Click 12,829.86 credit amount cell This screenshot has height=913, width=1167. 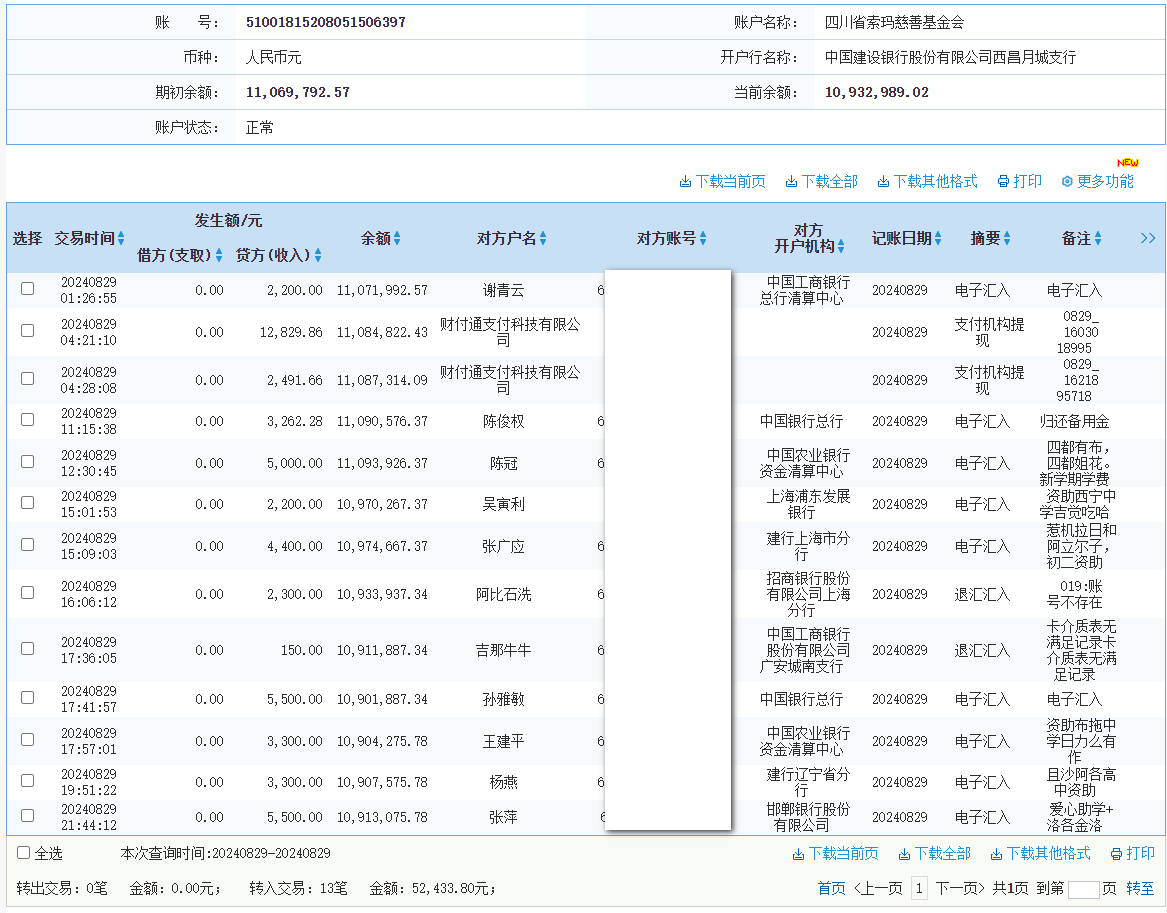coord(291,332)
